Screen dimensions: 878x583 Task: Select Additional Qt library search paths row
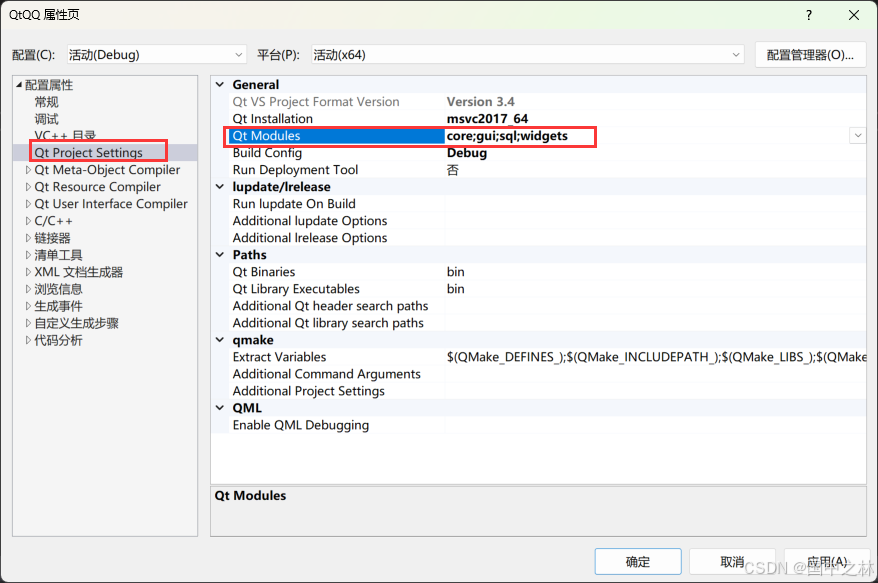(x=547, y=323)
